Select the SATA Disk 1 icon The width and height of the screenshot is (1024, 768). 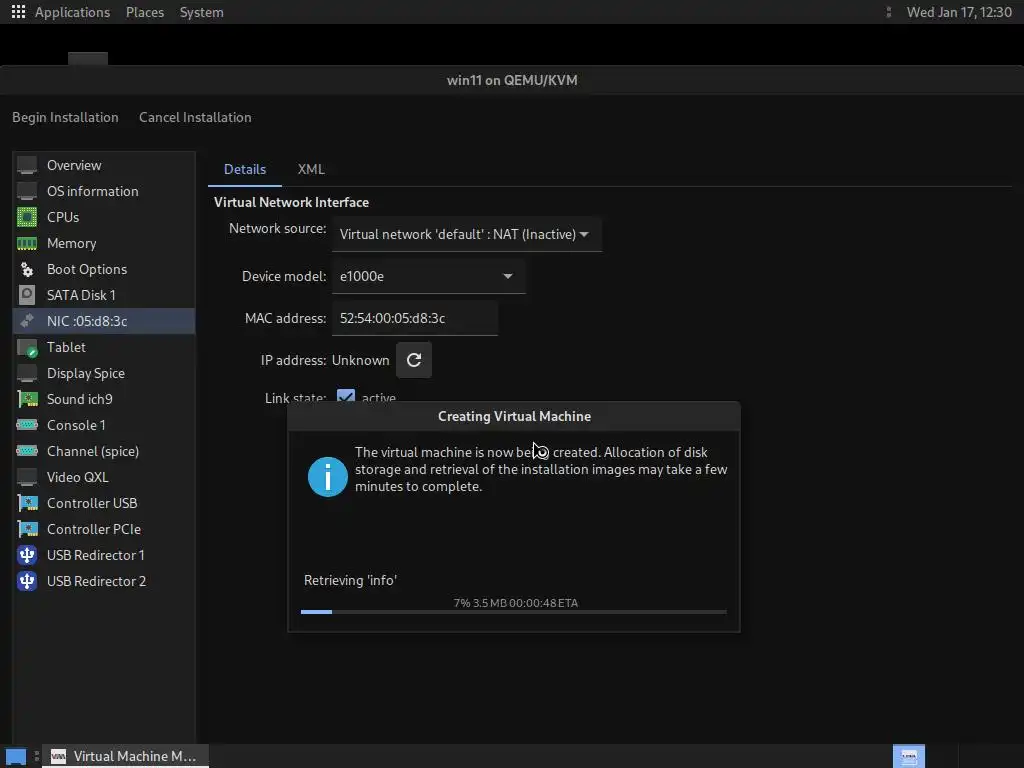[x=27, y=295]
